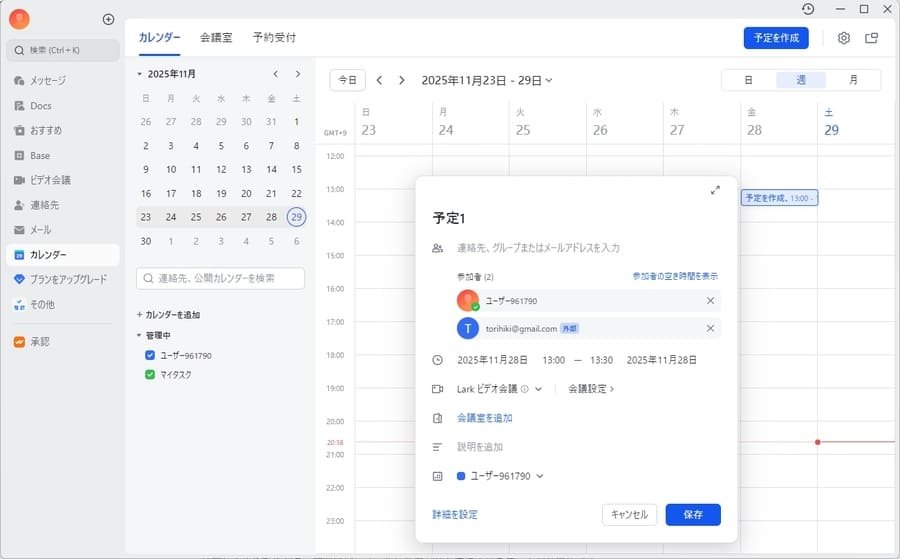
Task: Toggle the マイタスク calendar checkbox
Action: click(150, 375)
